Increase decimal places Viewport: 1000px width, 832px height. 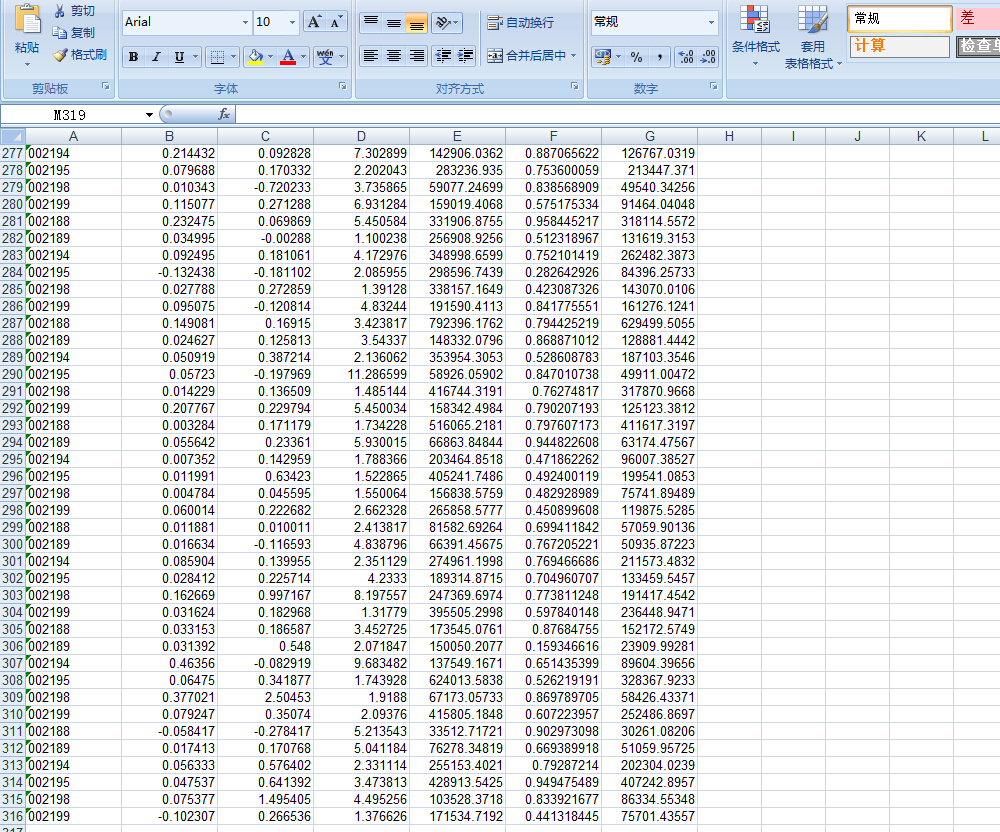pos(686,57)
